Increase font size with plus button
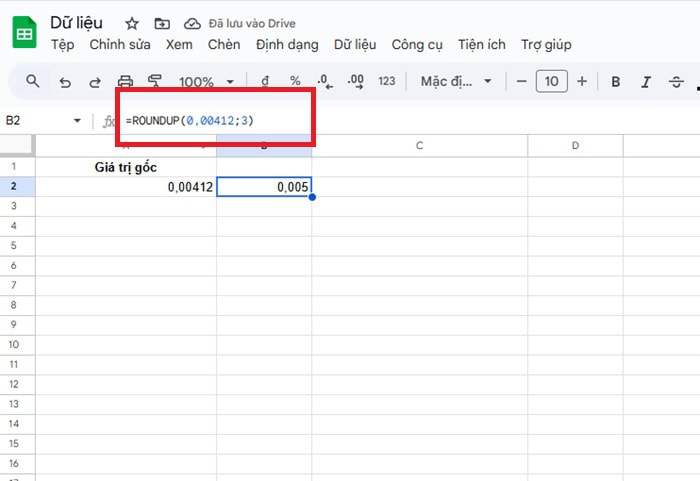700x481 pixels. (x=582, y=81)
